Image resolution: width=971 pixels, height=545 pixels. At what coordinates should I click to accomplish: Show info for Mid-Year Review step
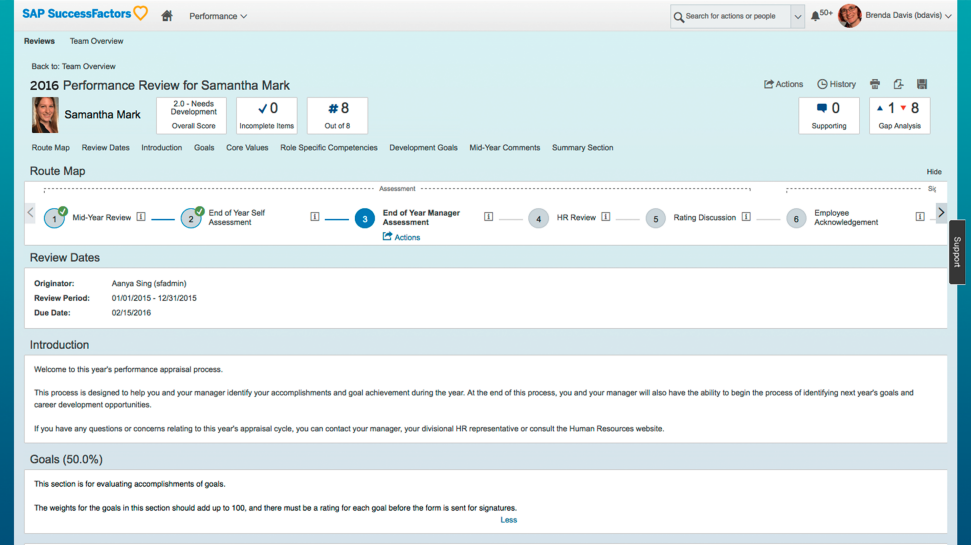(x=141, y=217)
